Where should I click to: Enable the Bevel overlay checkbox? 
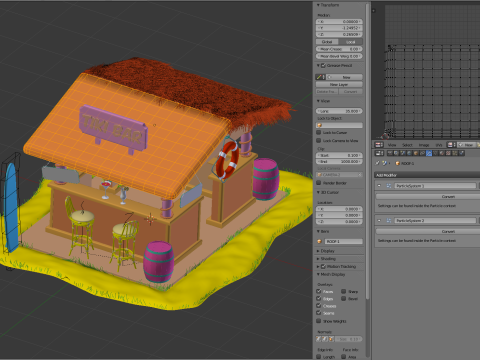click(x=343, y=298)
